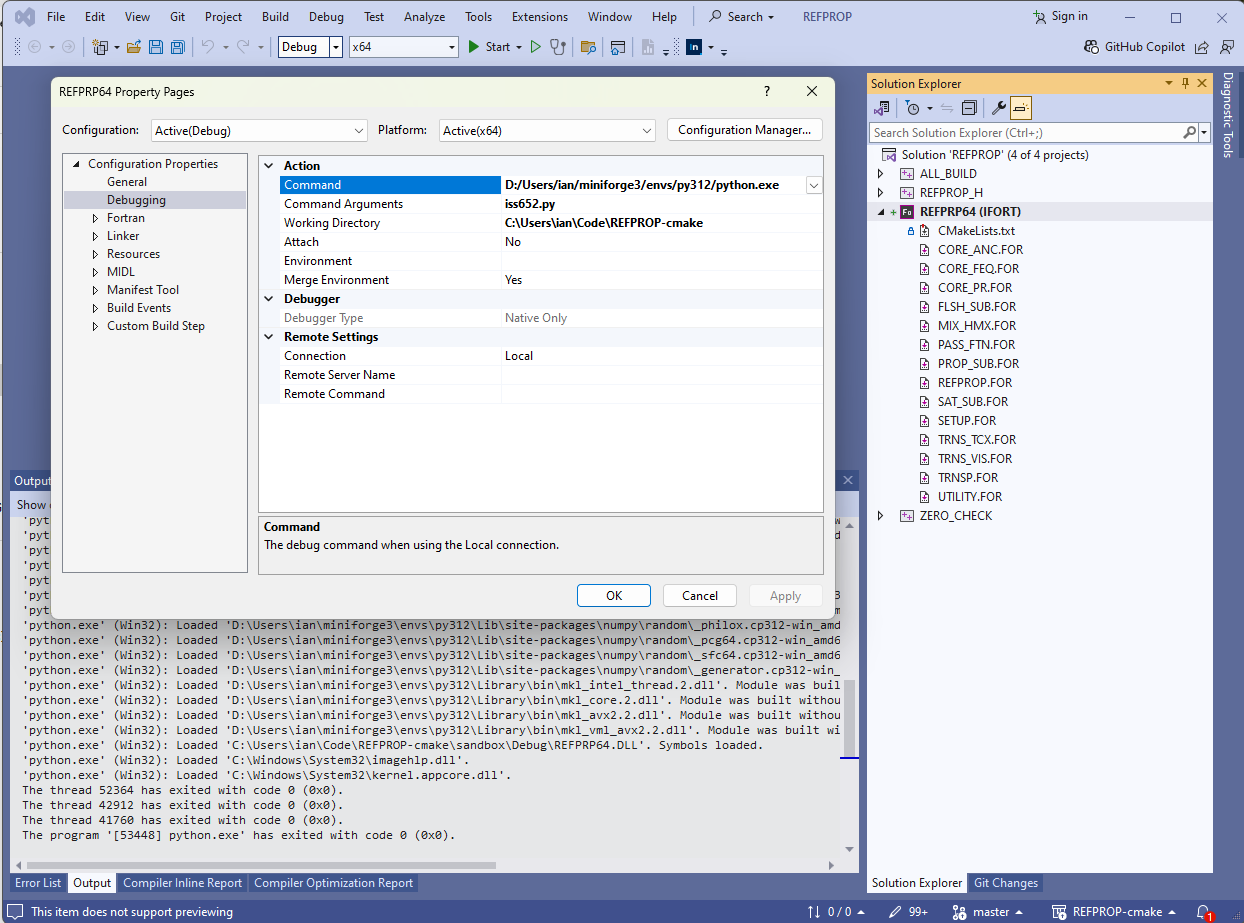Click the wrench Properties icon
Screen dimensions: 1244x923
[x=998, y=108]
